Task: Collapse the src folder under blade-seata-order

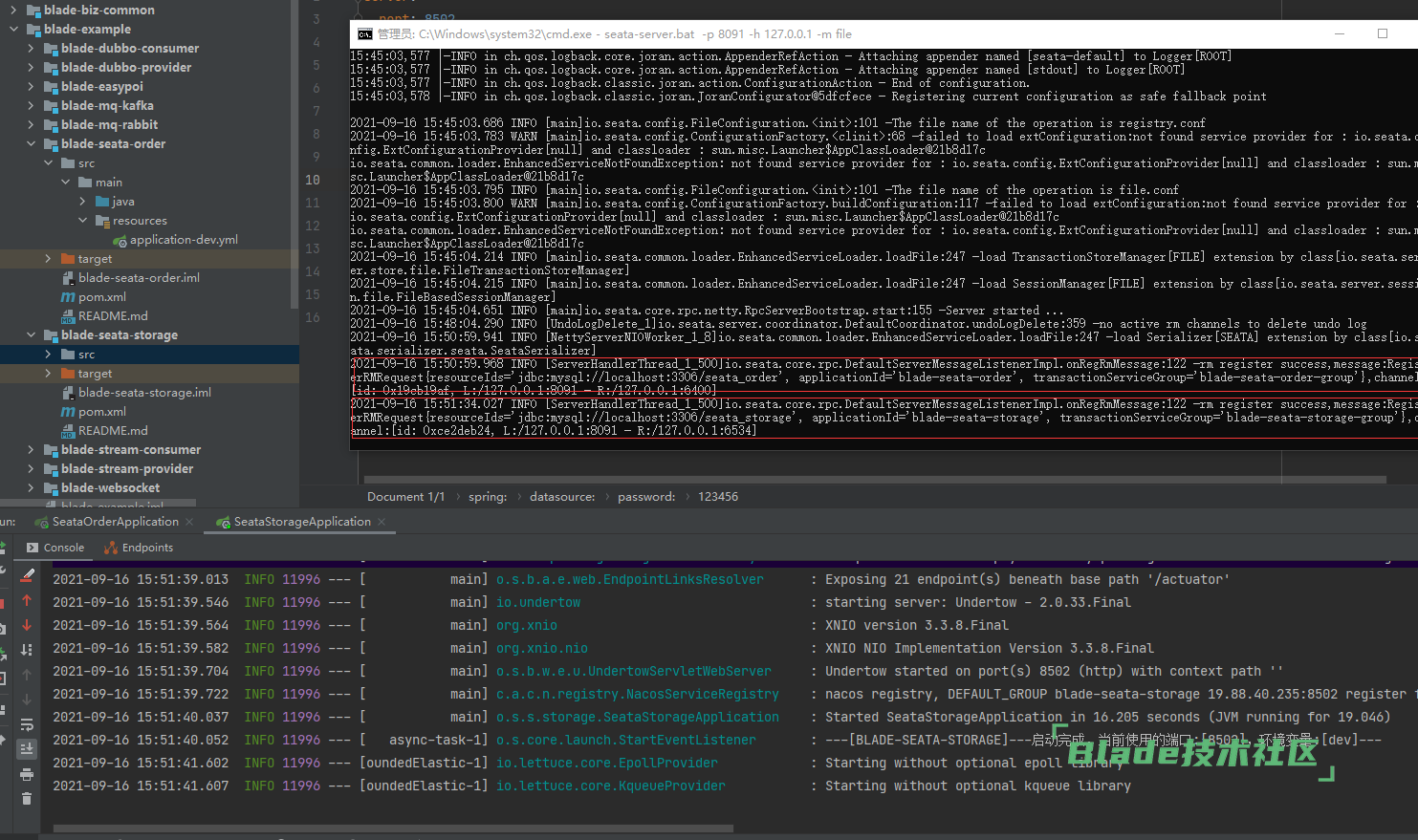Action: (x=48, y=163)
